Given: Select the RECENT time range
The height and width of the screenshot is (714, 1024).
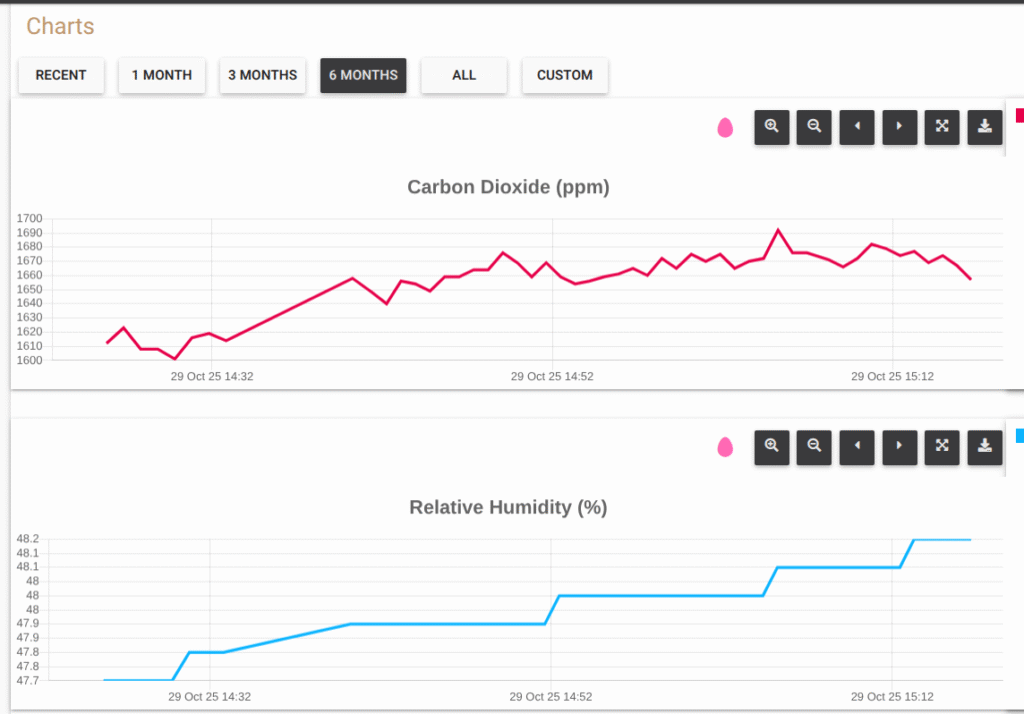Looking at the screenshot, I should point(61,75).
